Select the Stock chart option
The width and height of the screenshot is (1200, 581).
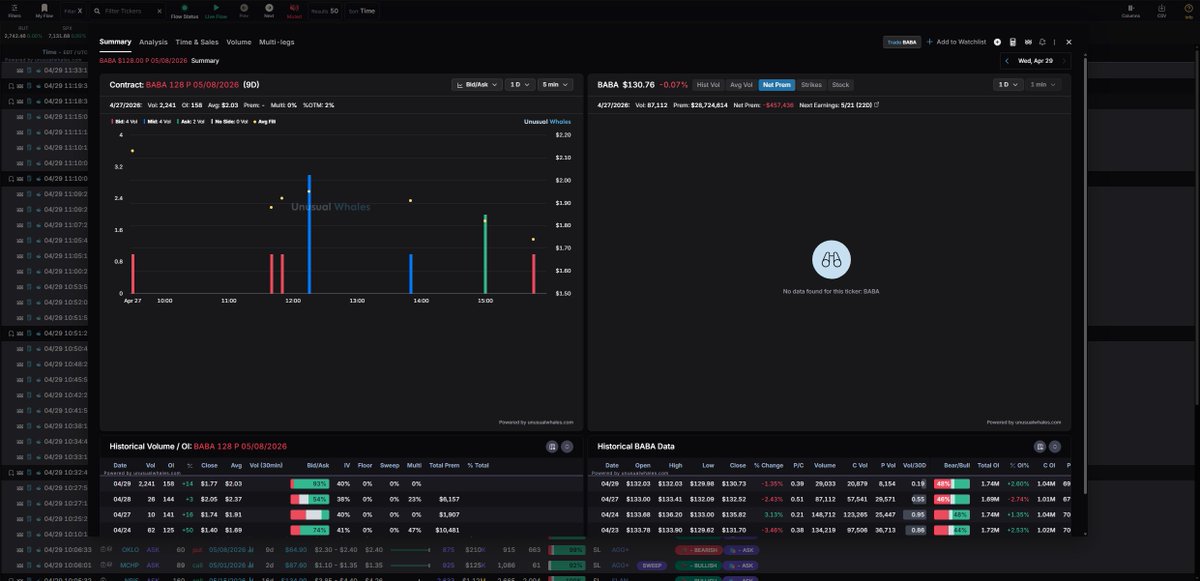841,85
